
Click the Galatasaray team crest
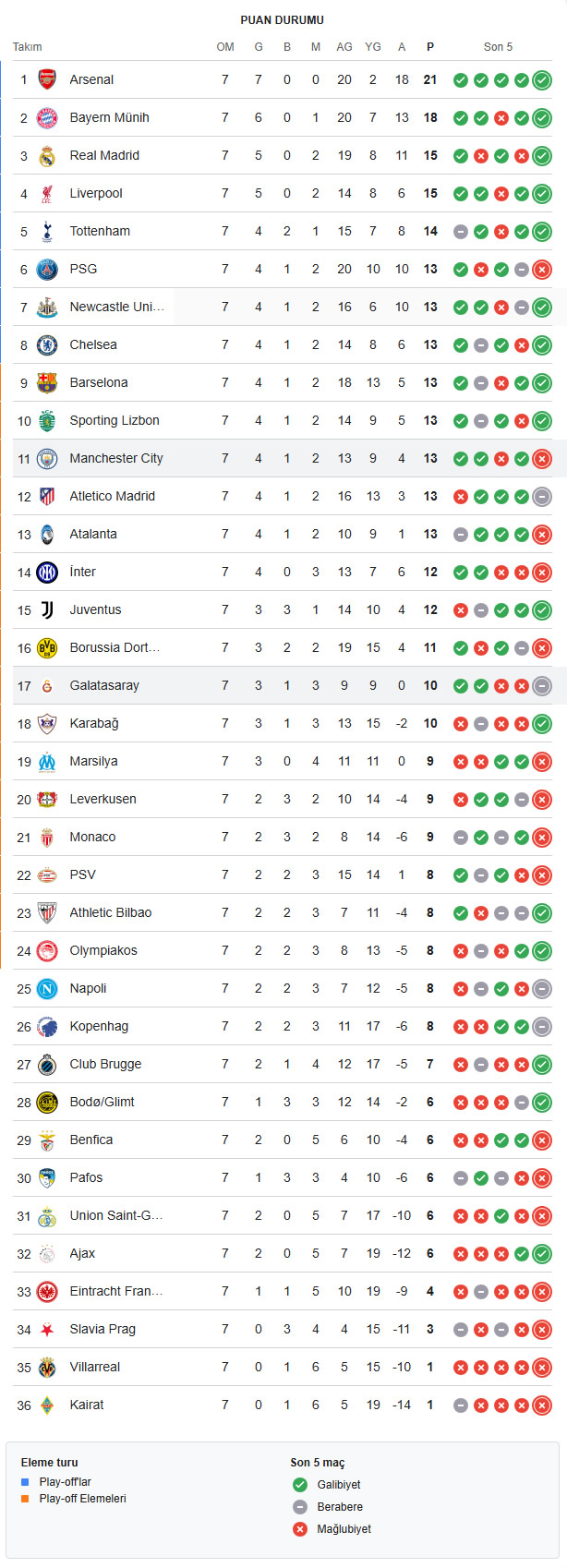(47, 686)
